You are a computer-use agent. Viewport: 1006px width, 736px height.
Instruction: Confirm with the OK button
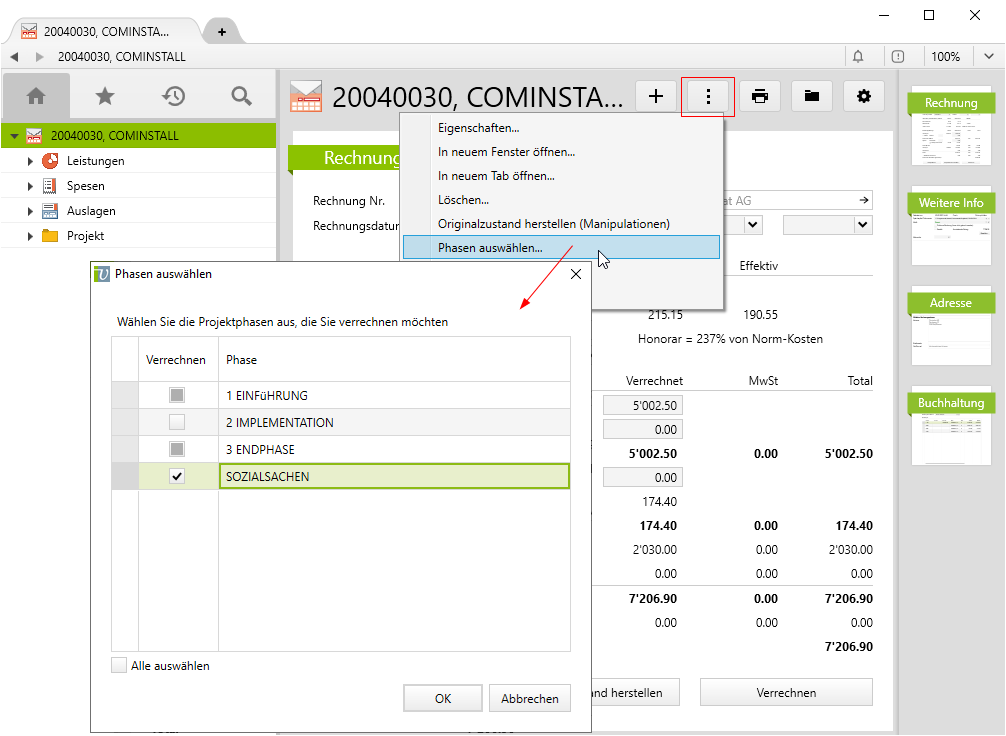(x=443, y=699)
